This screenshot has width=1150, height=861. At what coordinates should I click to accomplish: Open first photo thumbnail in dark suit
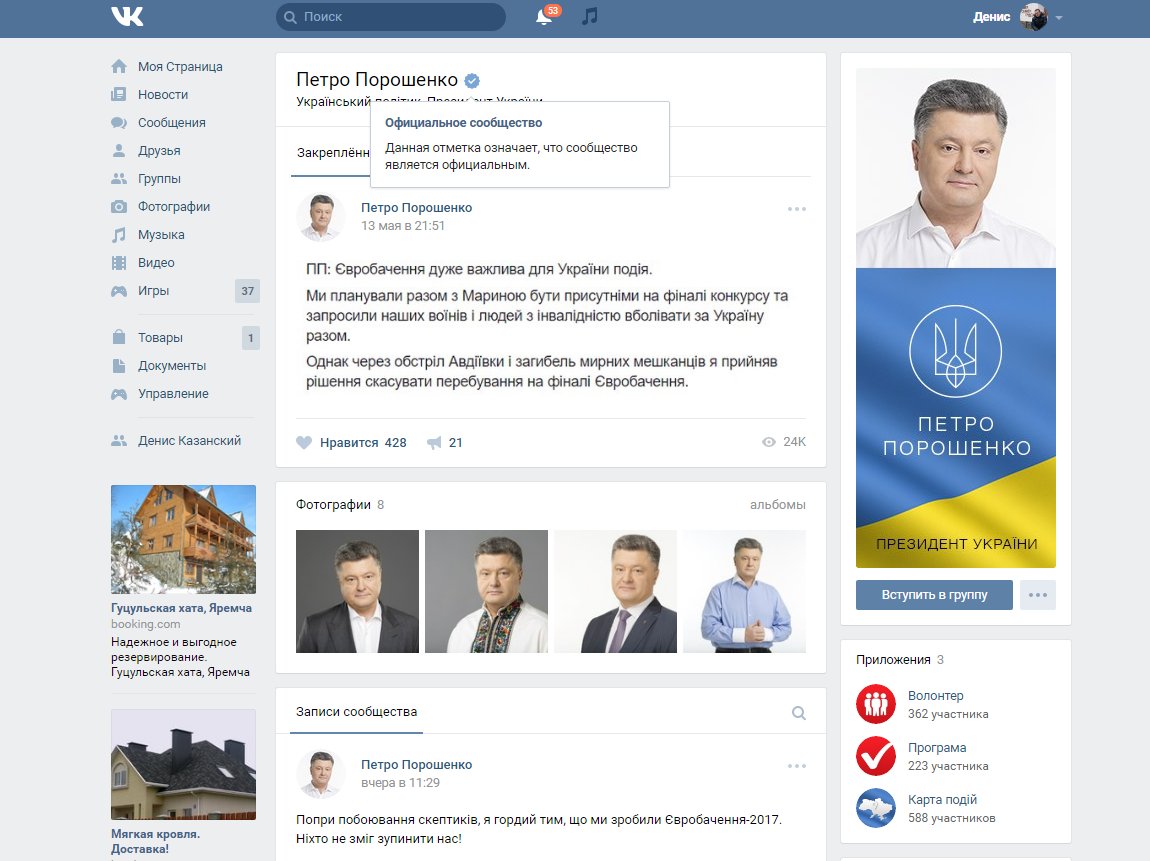click(357, 591)
